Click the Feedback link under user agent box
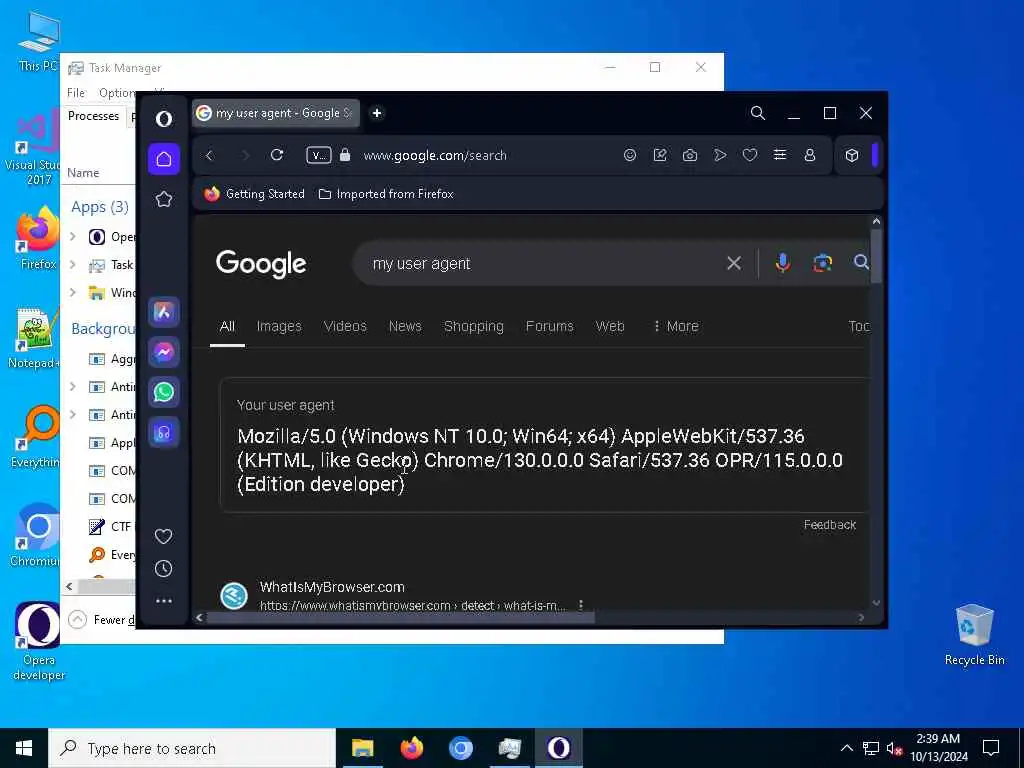 [829, 524]
